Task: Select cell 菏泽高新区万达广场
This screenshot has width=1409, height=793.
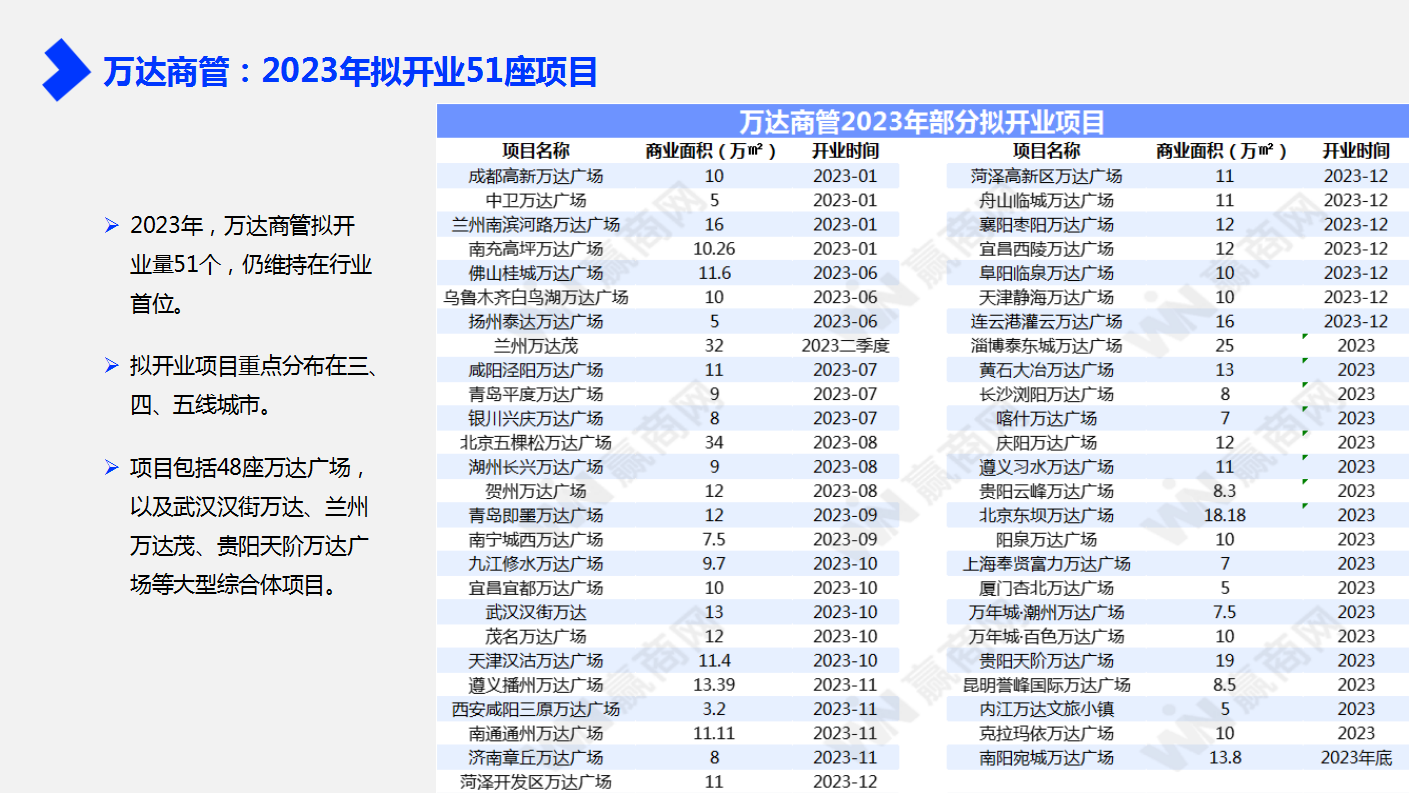Action: click(x=1046, y=176)
